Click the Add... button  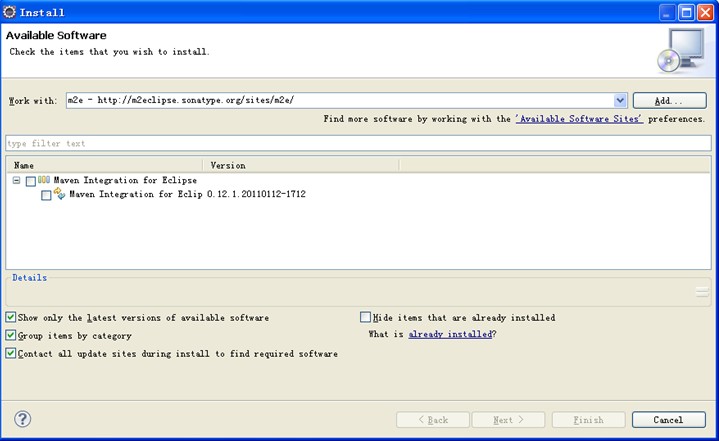[x=669, y=100]
